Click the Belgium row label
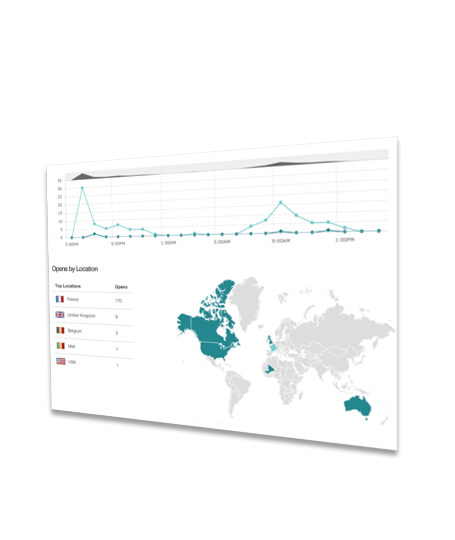Image resolution: width=455 pixels, height=540 pixels. 75,331
